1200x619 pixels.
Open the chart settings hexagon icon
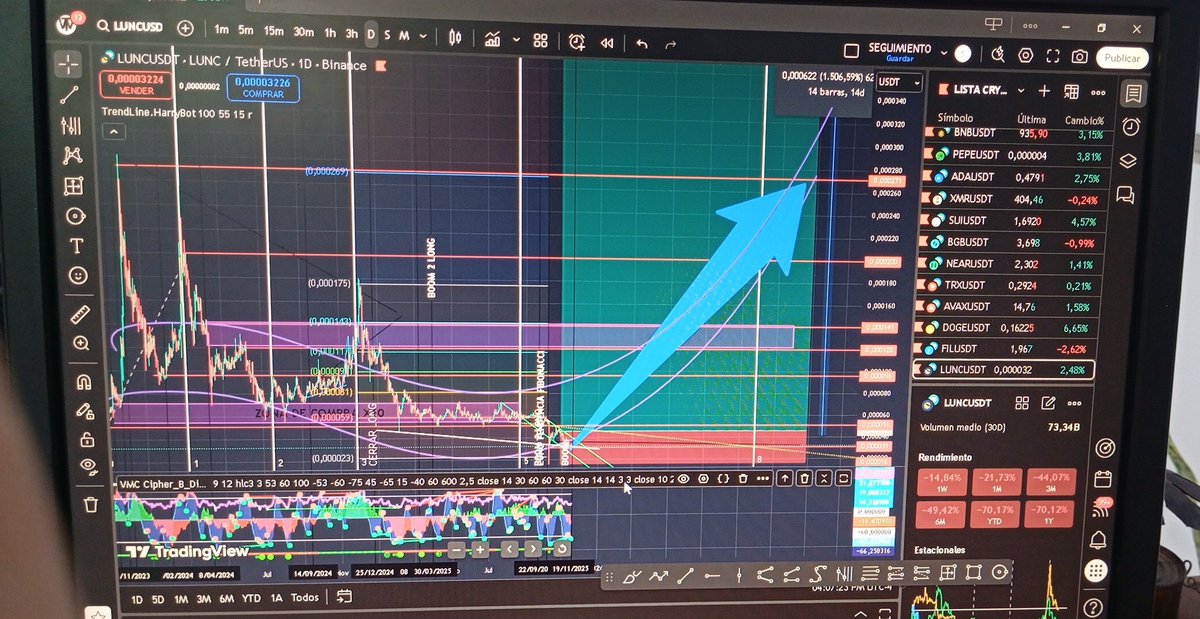click(1026, 55)
